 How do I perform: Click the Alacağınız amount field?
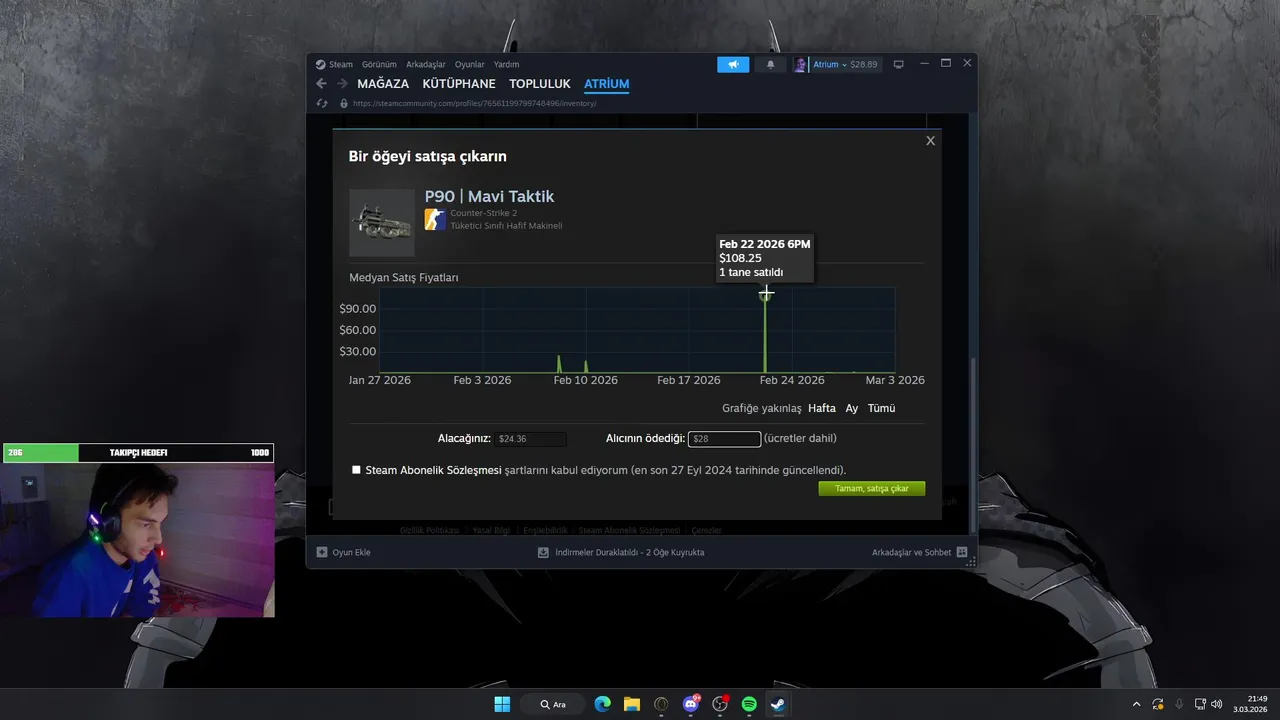(x=531, y=439)
